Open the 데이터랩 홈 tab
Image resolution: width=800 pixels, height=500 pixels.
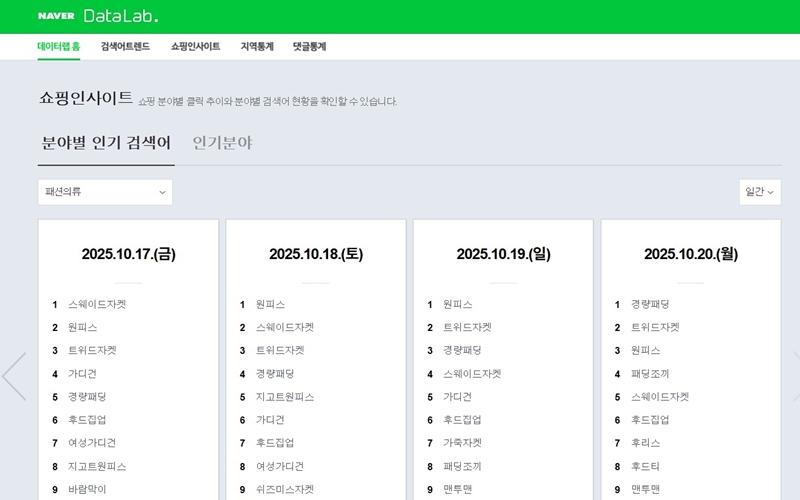[x=59, y=46]
